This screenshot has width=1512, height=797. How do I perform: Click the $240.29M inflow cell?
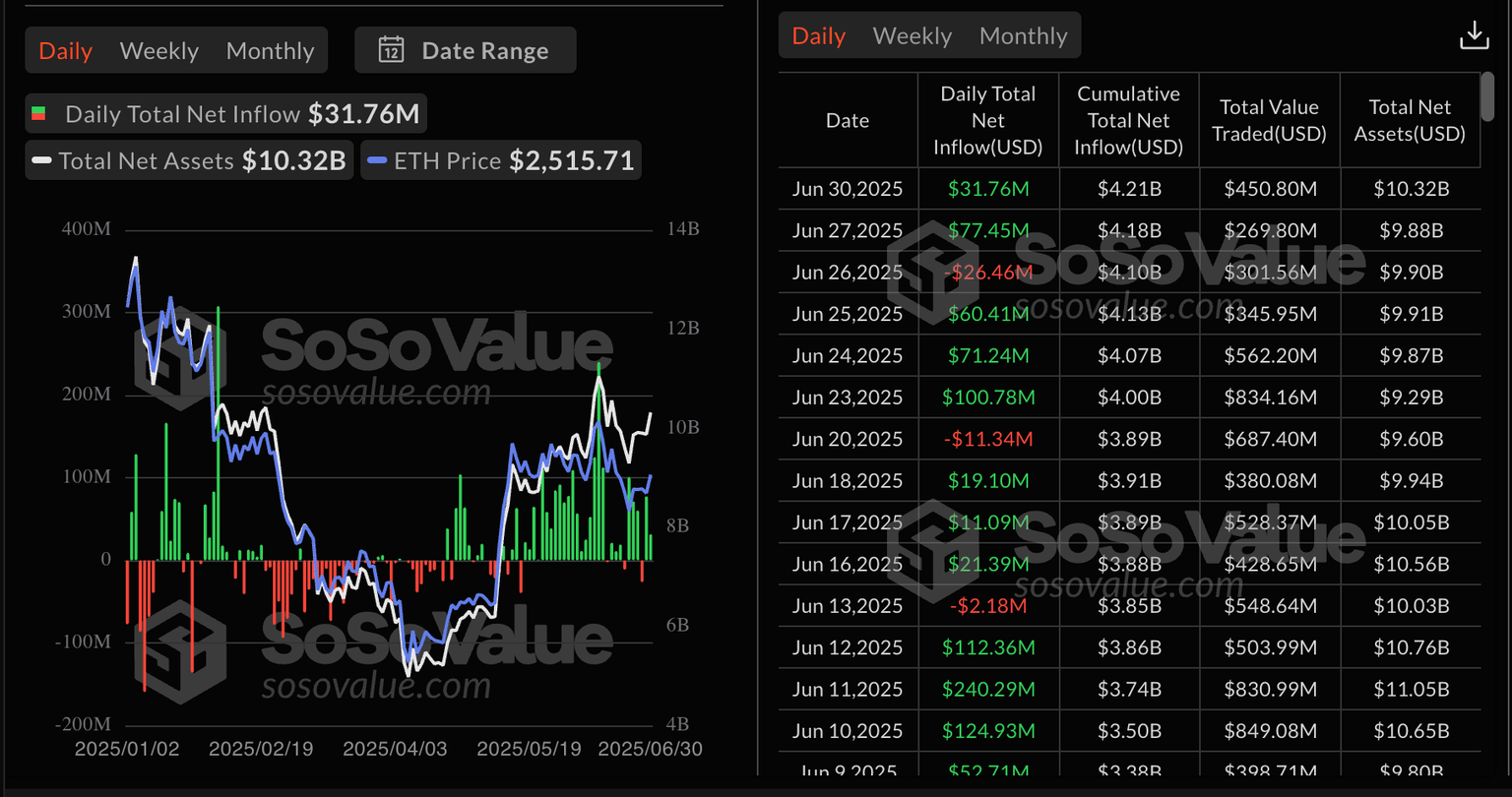coord(988,689)
